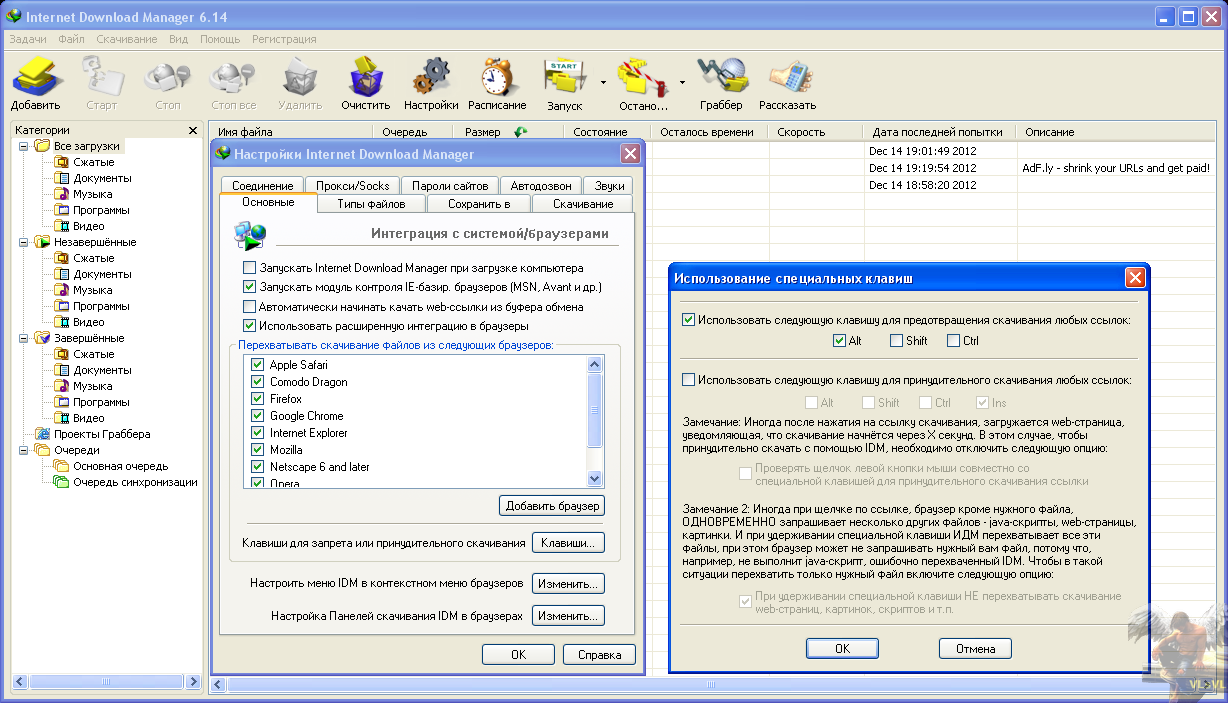This screenshot has height=703, width=1228.
Task: Click the Добавить браузер button
Action: pos(552,506)
